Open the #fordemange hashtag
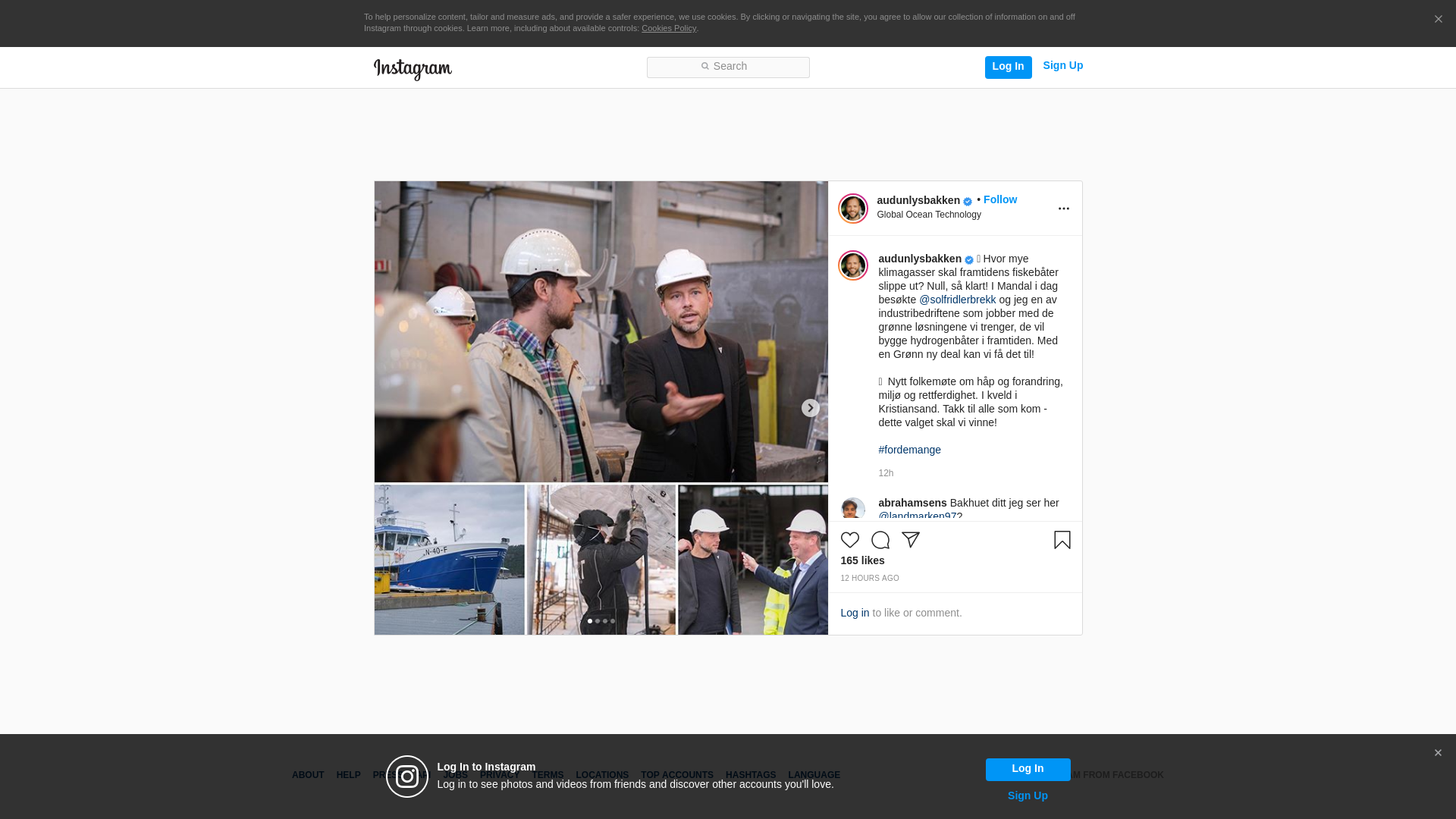 909,450
